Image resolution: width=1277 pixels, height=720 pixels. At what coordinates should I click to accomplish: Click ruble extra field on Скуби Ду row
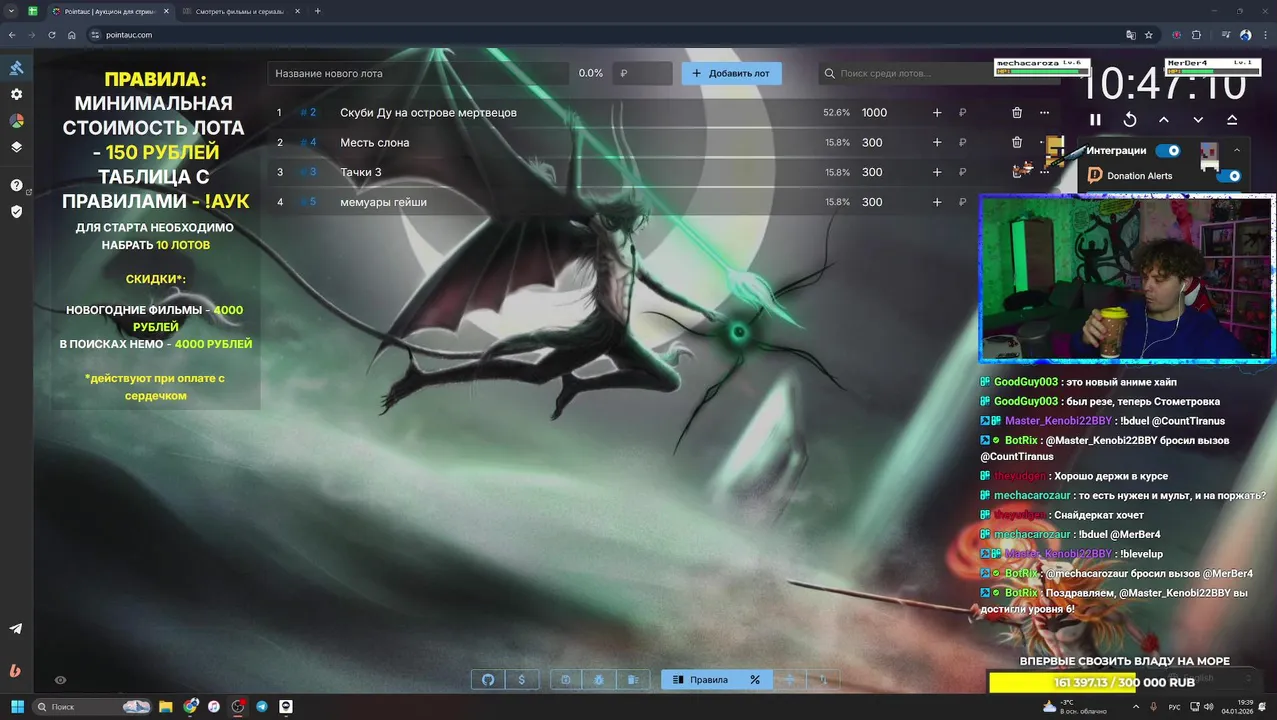click(x=963, y=113)
